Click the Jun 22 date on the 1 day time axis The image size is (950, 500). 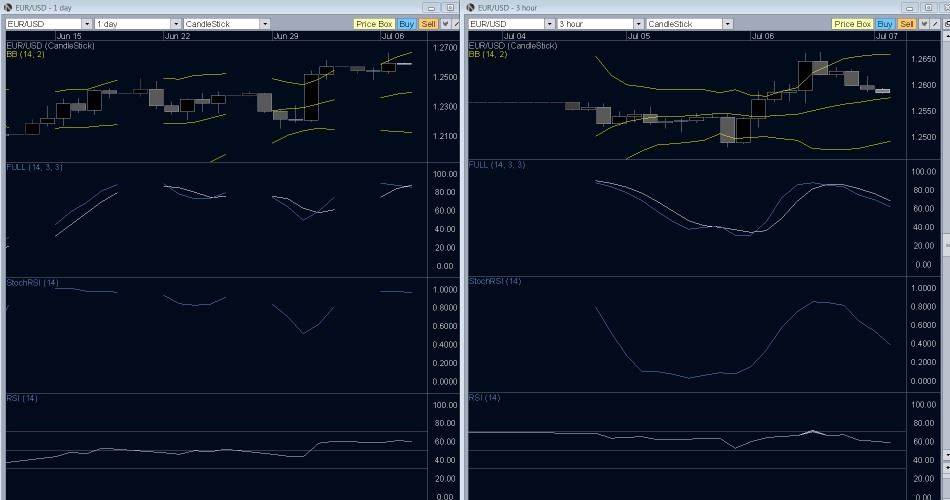point(178,36)
